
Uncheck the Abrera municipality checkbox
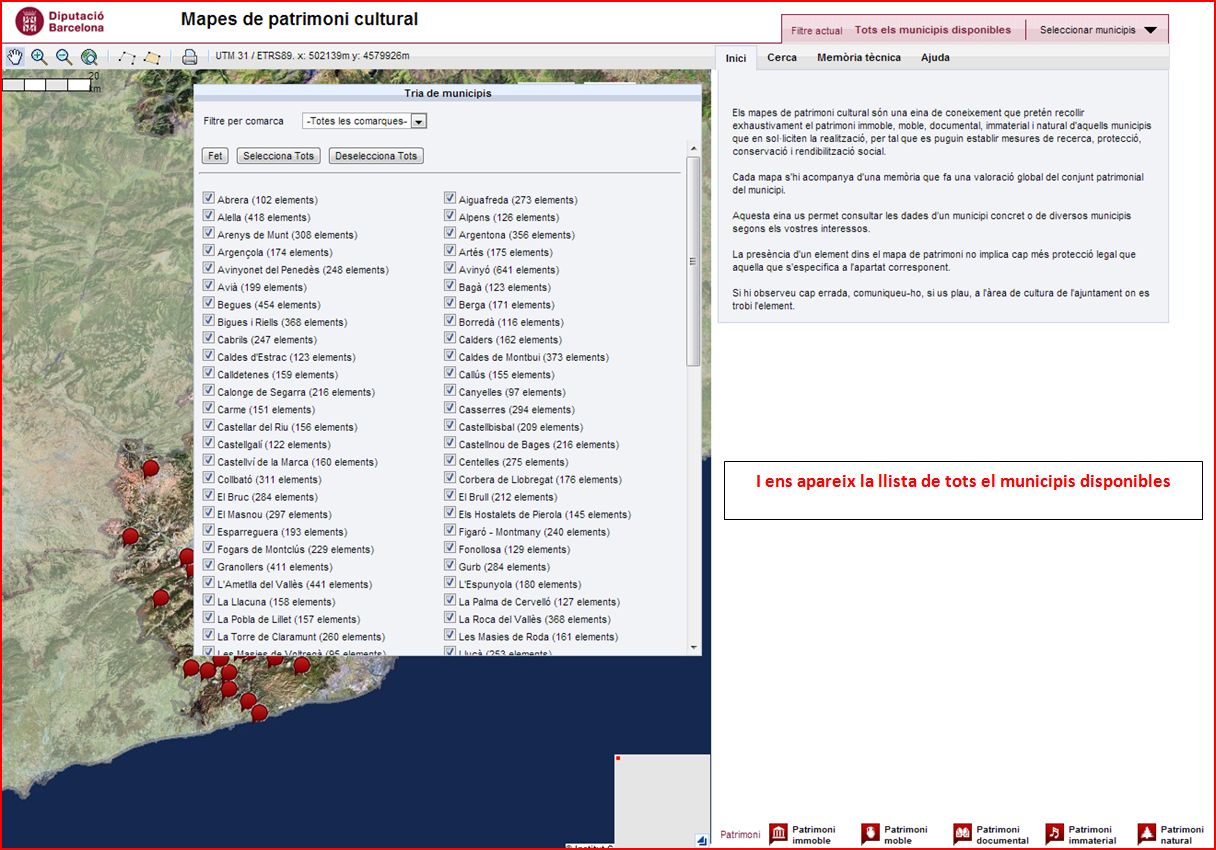pos(209,199)
